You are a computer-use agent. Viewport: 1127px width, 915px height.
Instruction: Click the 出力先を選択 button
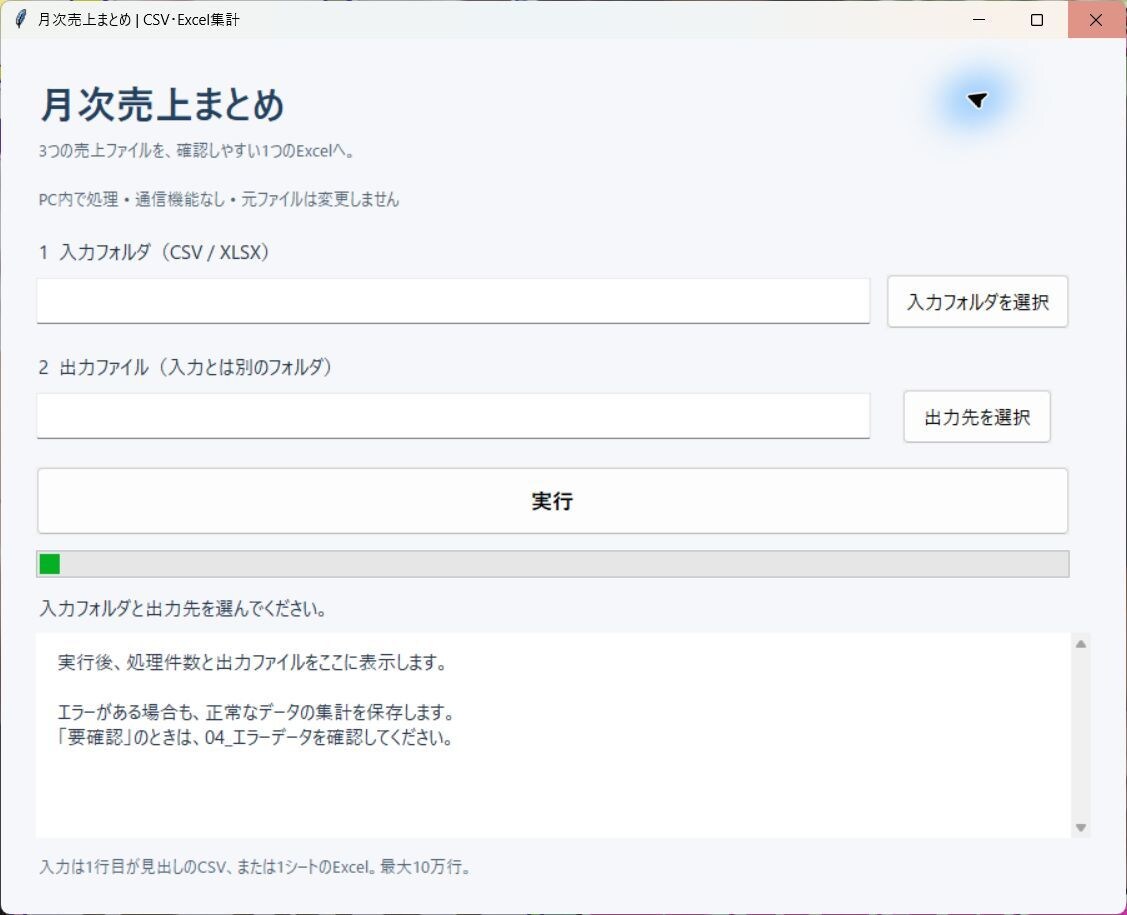[977, 417]
